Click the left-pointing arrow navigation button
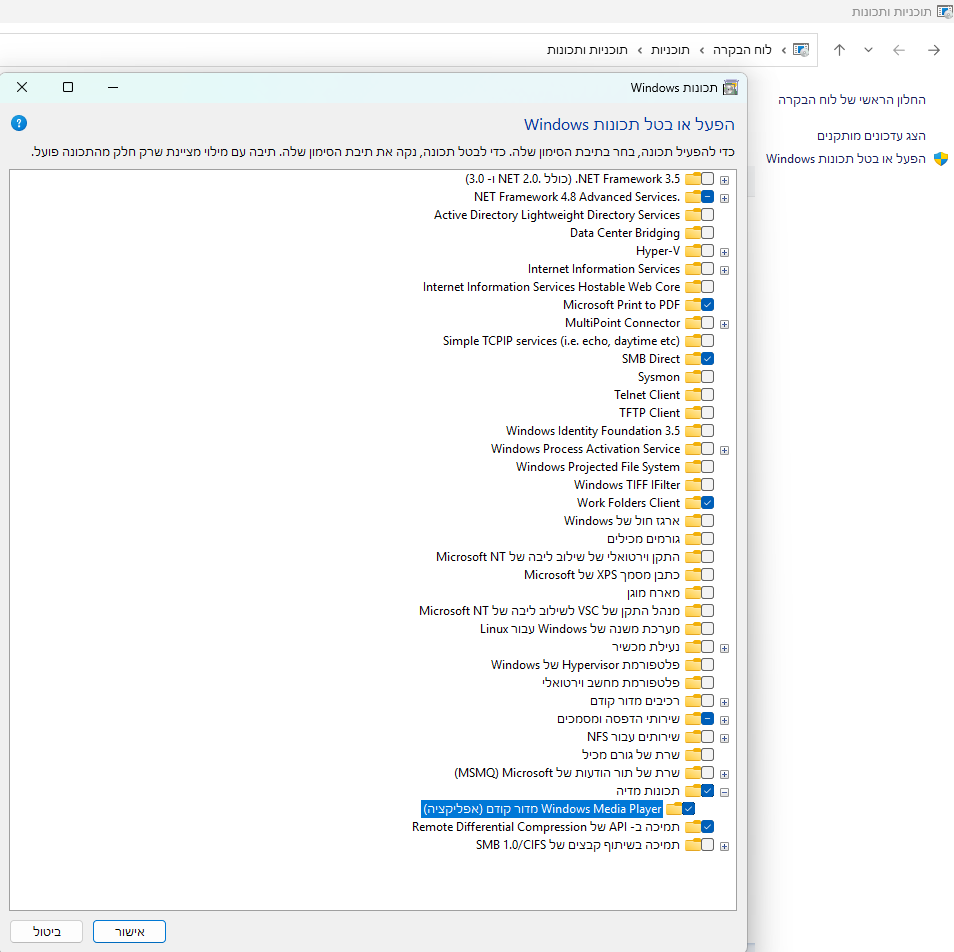Image resolution: width=954 pixels, height=952 pixels. click(899, 50)
